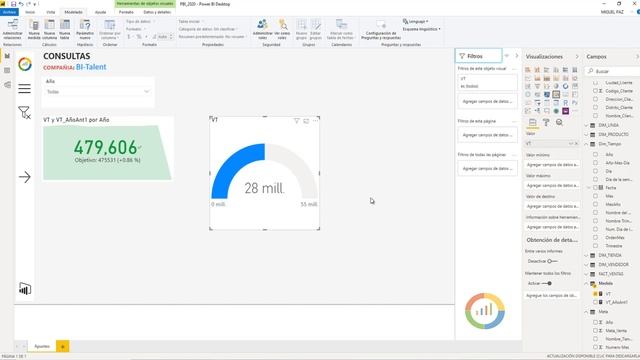Check the Fecha field checkbox
This screenshot has height=360, width=640.
pos(596,188)
